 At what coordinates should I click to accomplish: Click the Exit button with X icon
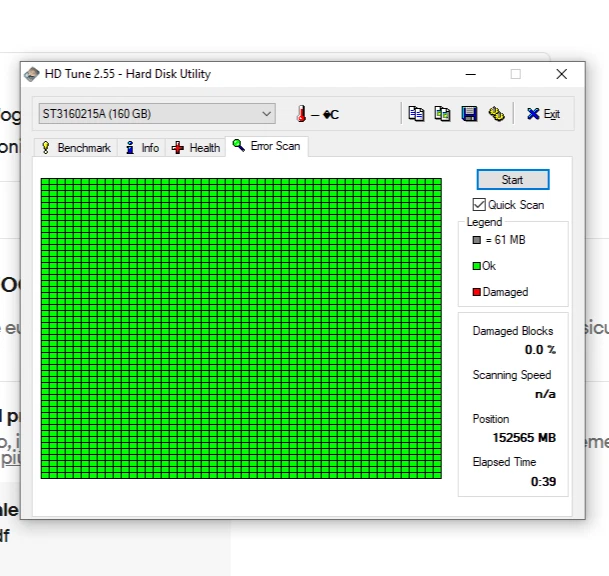(x=543, y=114)
